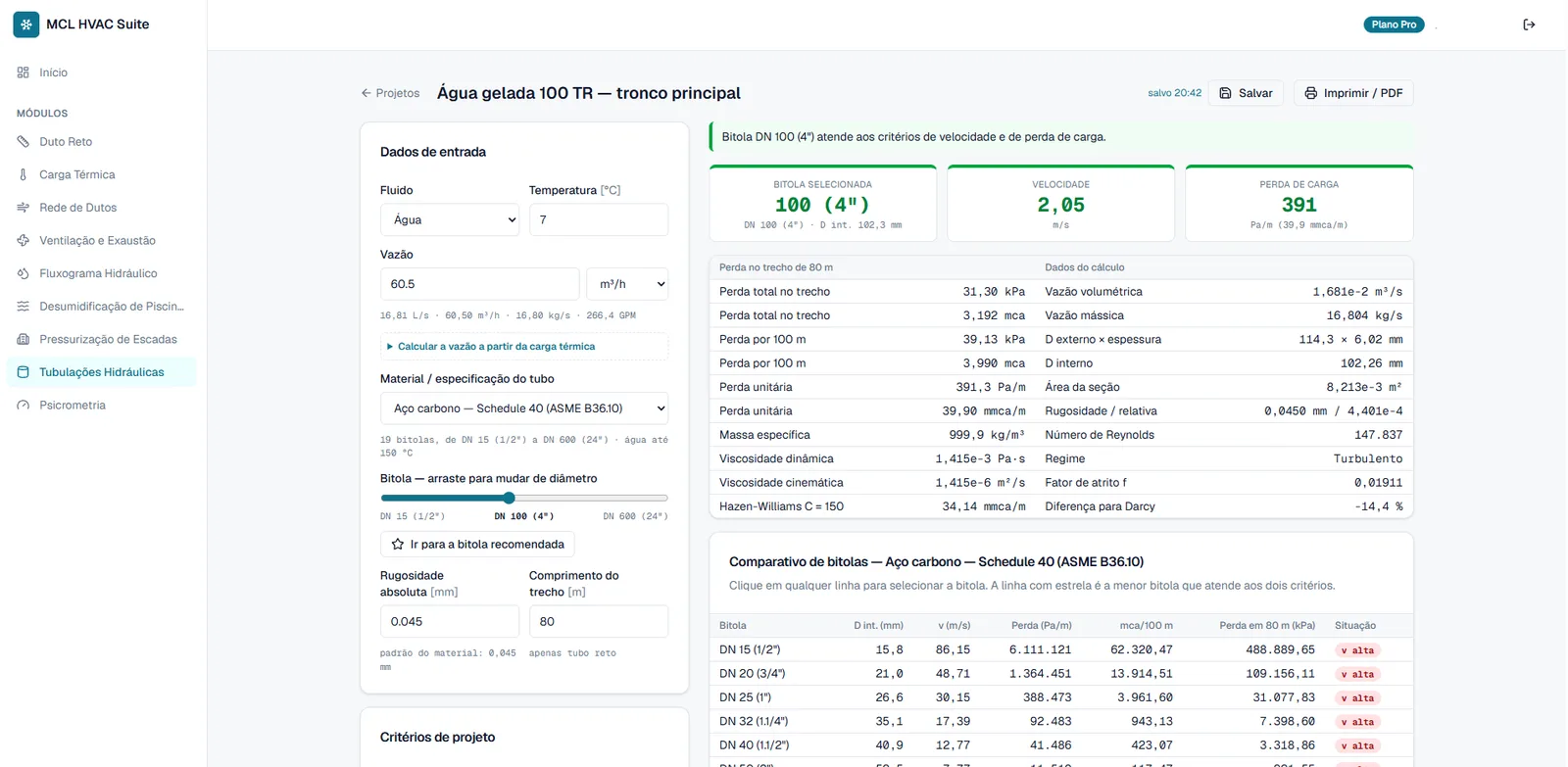Viewport: 1568px width, 767px height.
Task: Click the Regime value Turbulento
Action: pos(1367,458)
